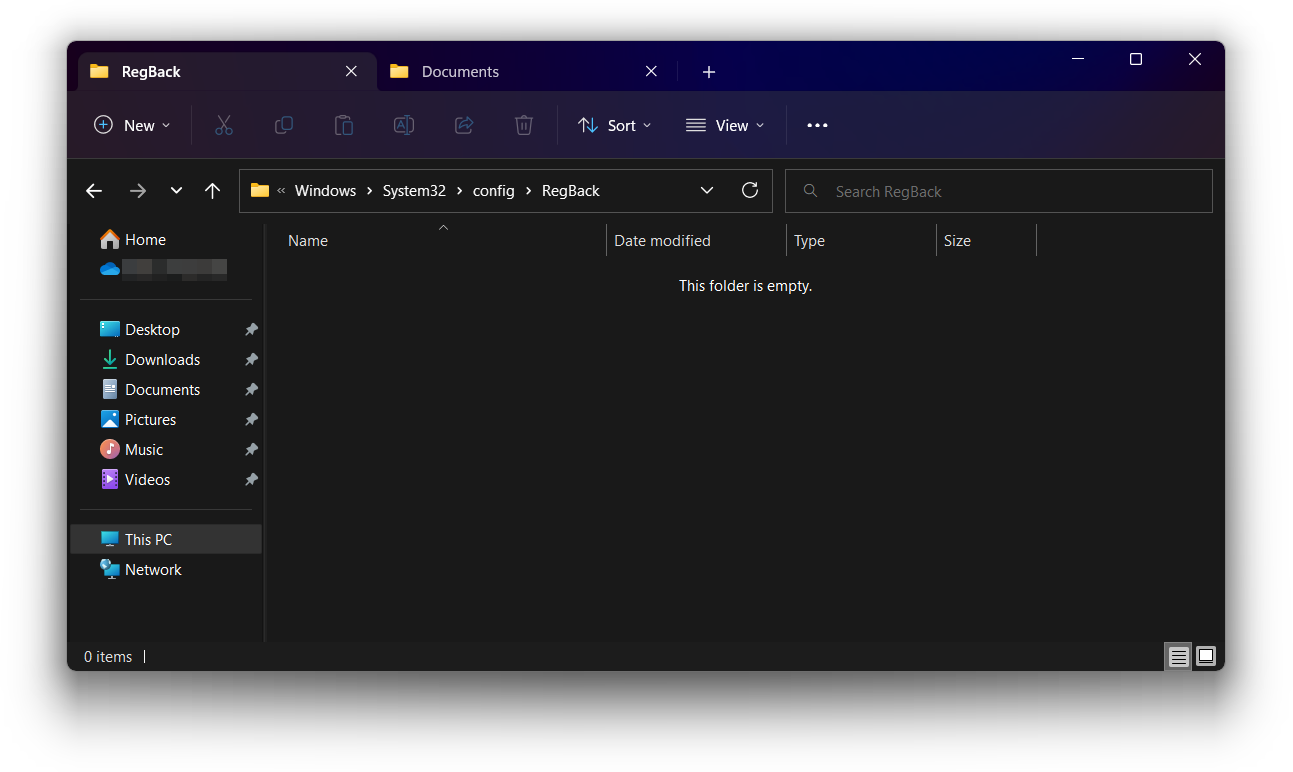The width and height of the screenshot is (1293, 772).
Task: Unpin Downloads from Quick access
Action: [251, 359]
